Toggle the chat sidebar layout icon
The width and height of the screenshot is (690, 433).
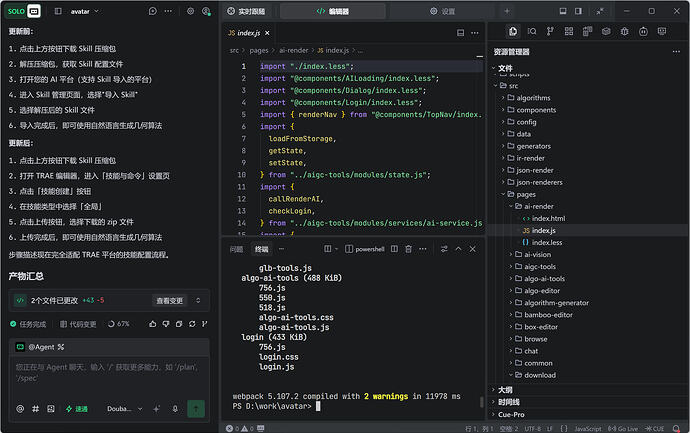click(58, 11)
